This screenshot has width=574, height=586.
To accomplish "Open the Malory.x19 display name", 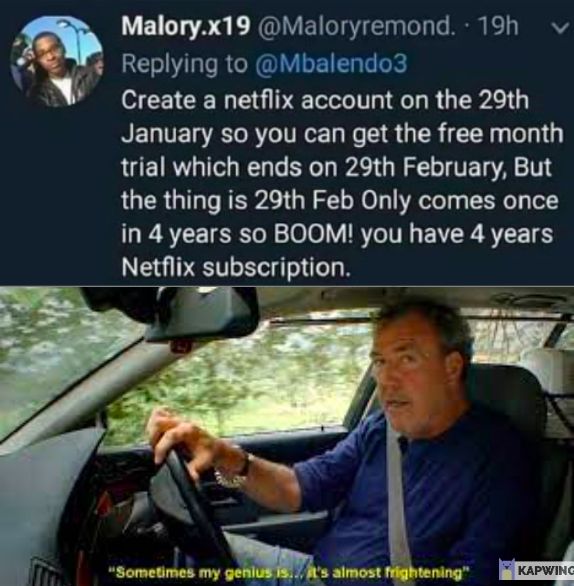I will [185, 27].
